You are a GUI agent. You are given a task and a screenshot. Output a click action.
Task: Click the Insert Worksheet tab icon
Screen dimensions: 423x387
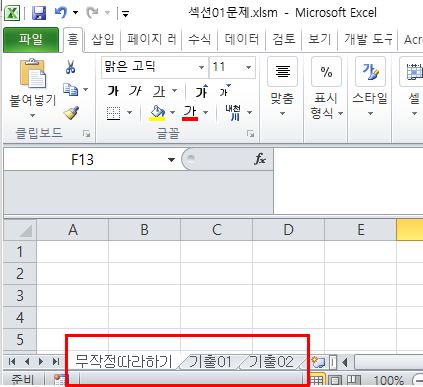pos(318,362)
